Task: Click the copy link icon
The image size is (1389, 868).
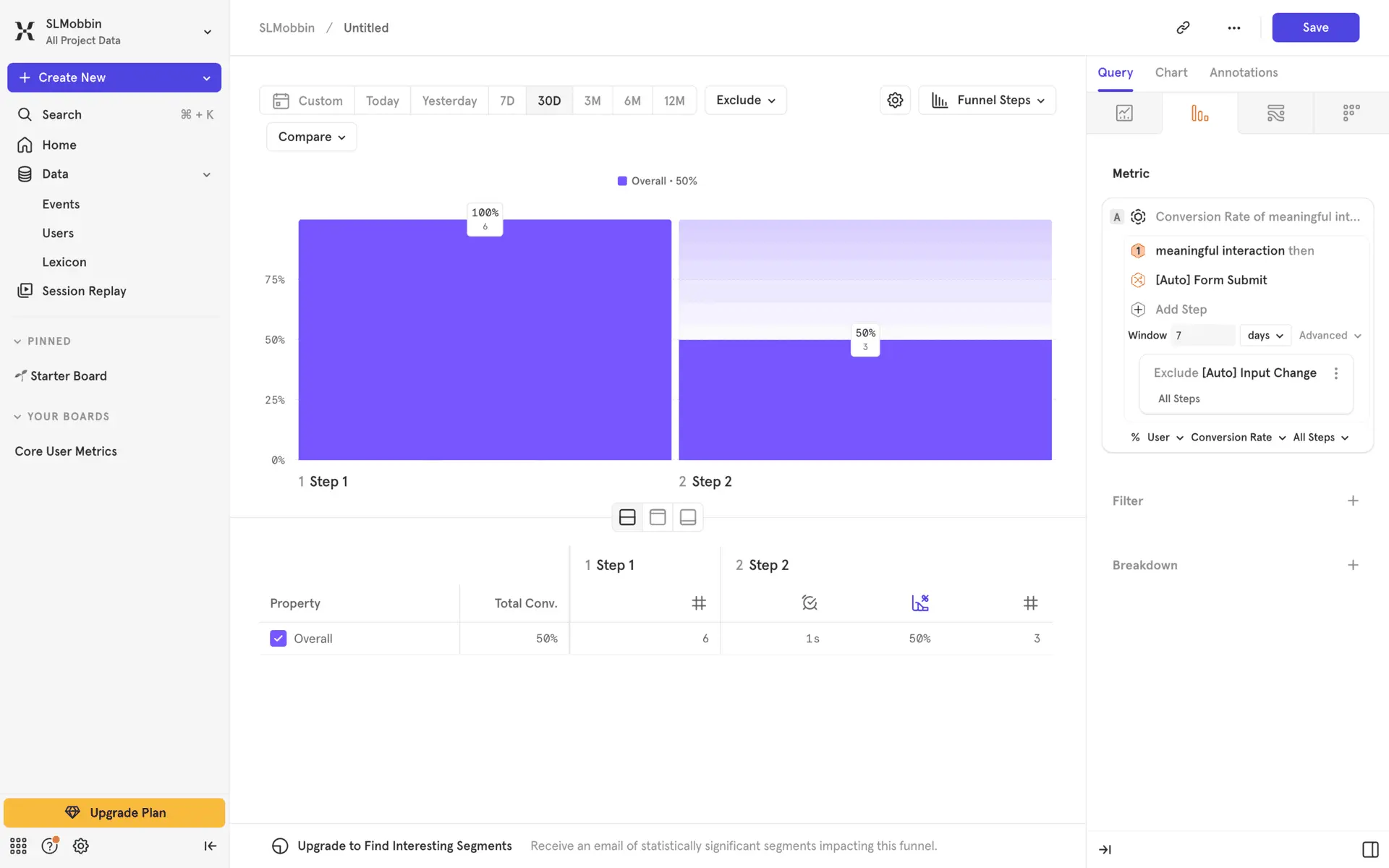Action: coord(1183,27)
